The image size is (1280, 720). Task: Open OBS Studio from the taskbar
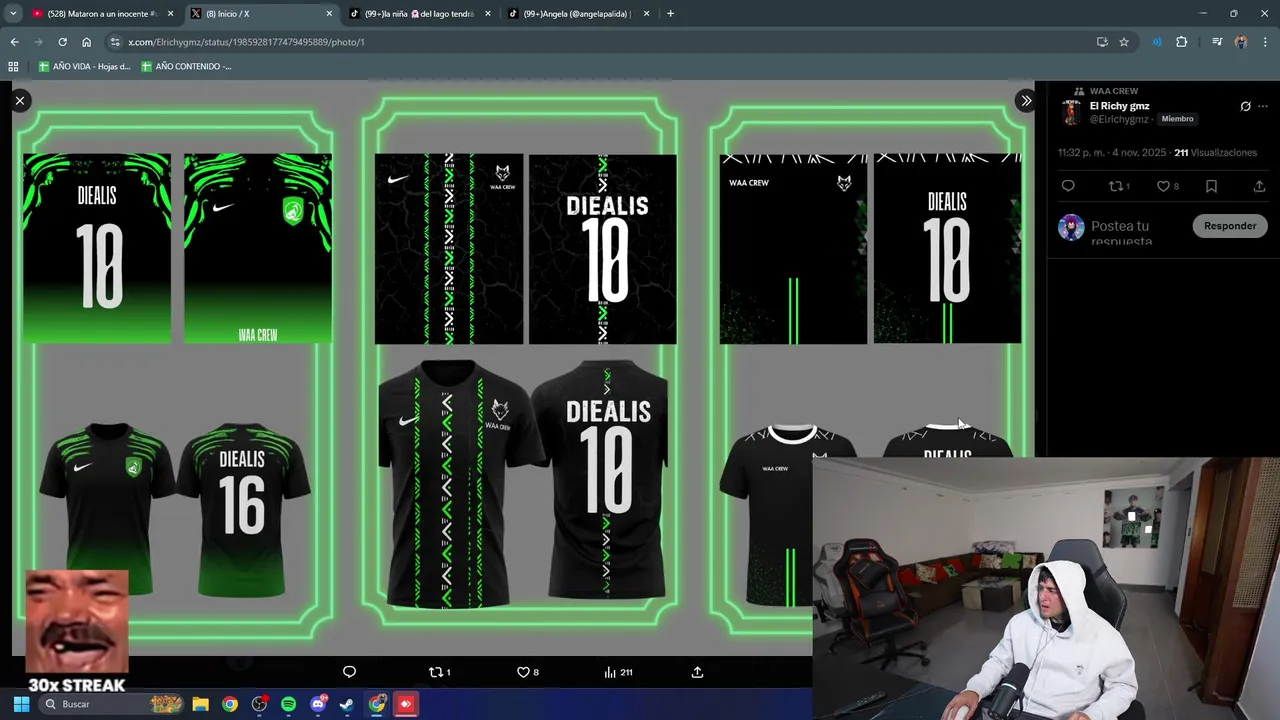[x=259, y=704]
